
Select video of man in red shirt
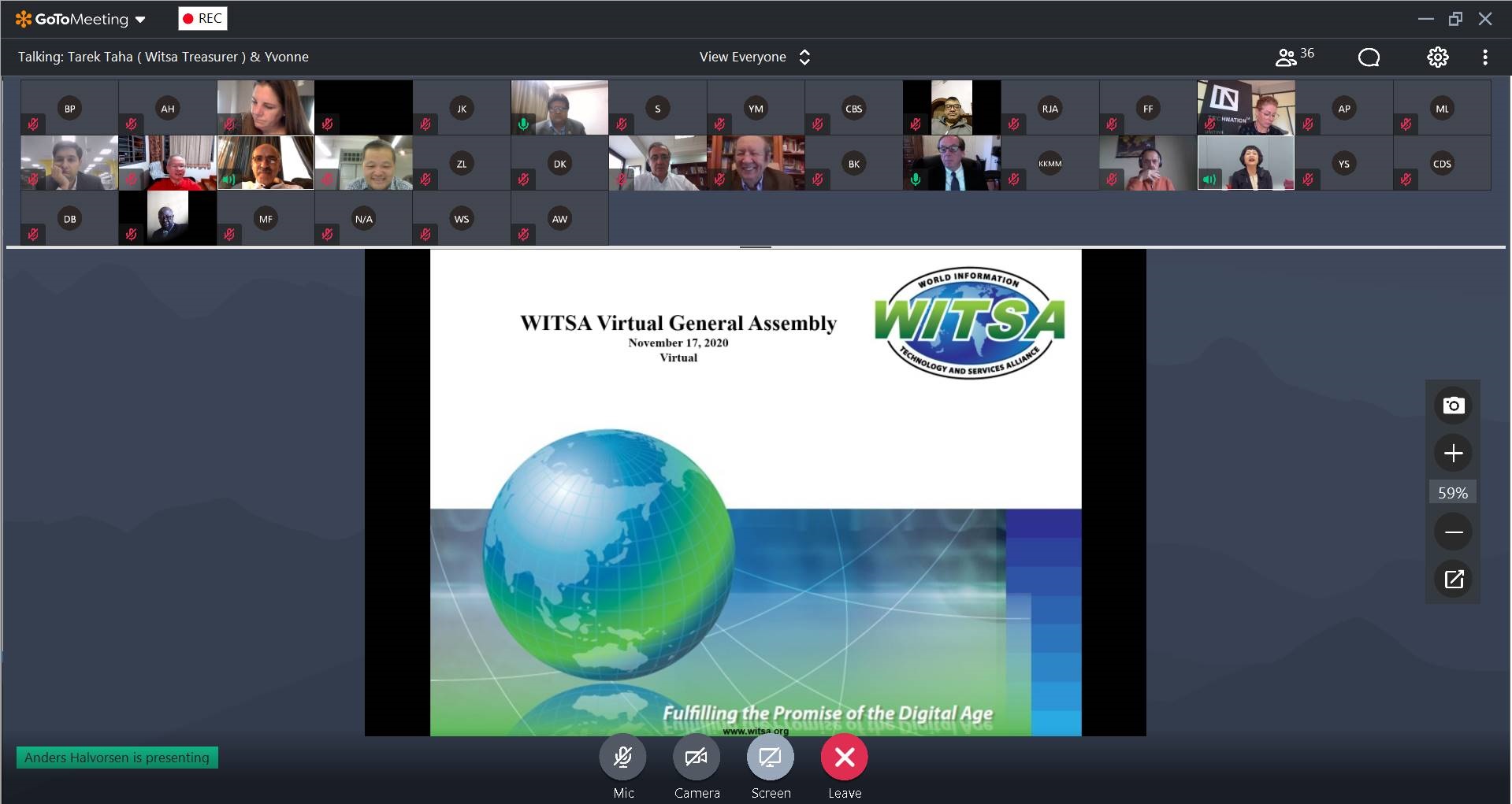tap(168, 163)
